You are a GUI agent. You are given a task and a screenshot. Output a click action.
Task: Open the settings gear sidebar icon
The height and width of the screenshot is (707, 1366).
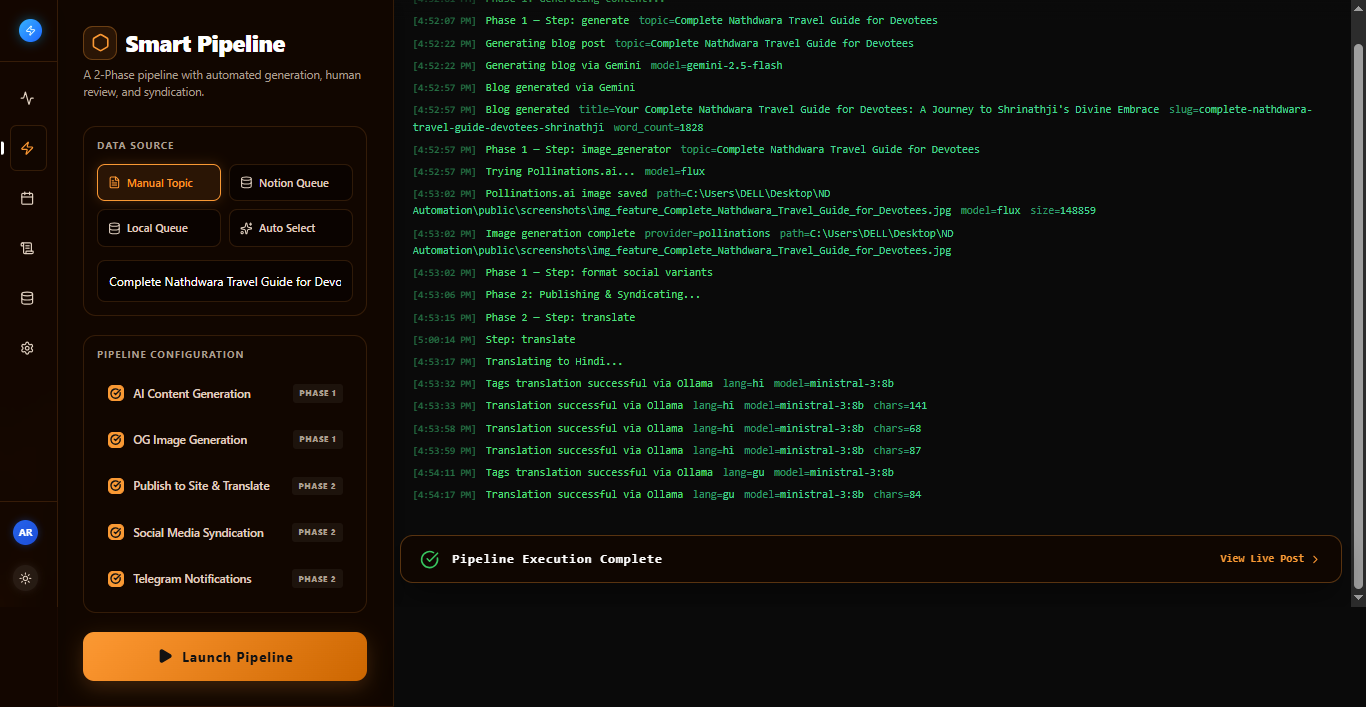click(x=28, y=348)
